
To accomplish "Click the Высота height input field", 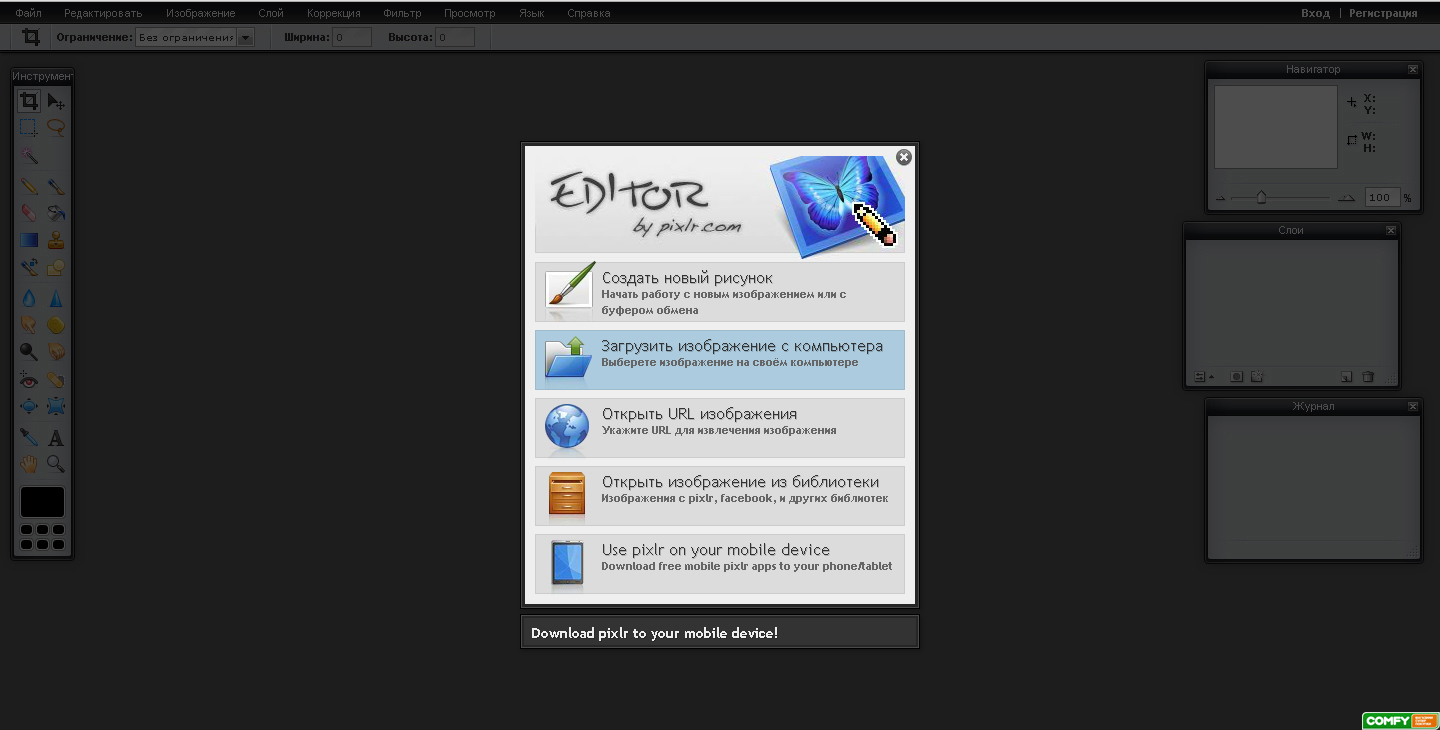I will [455, 37].
